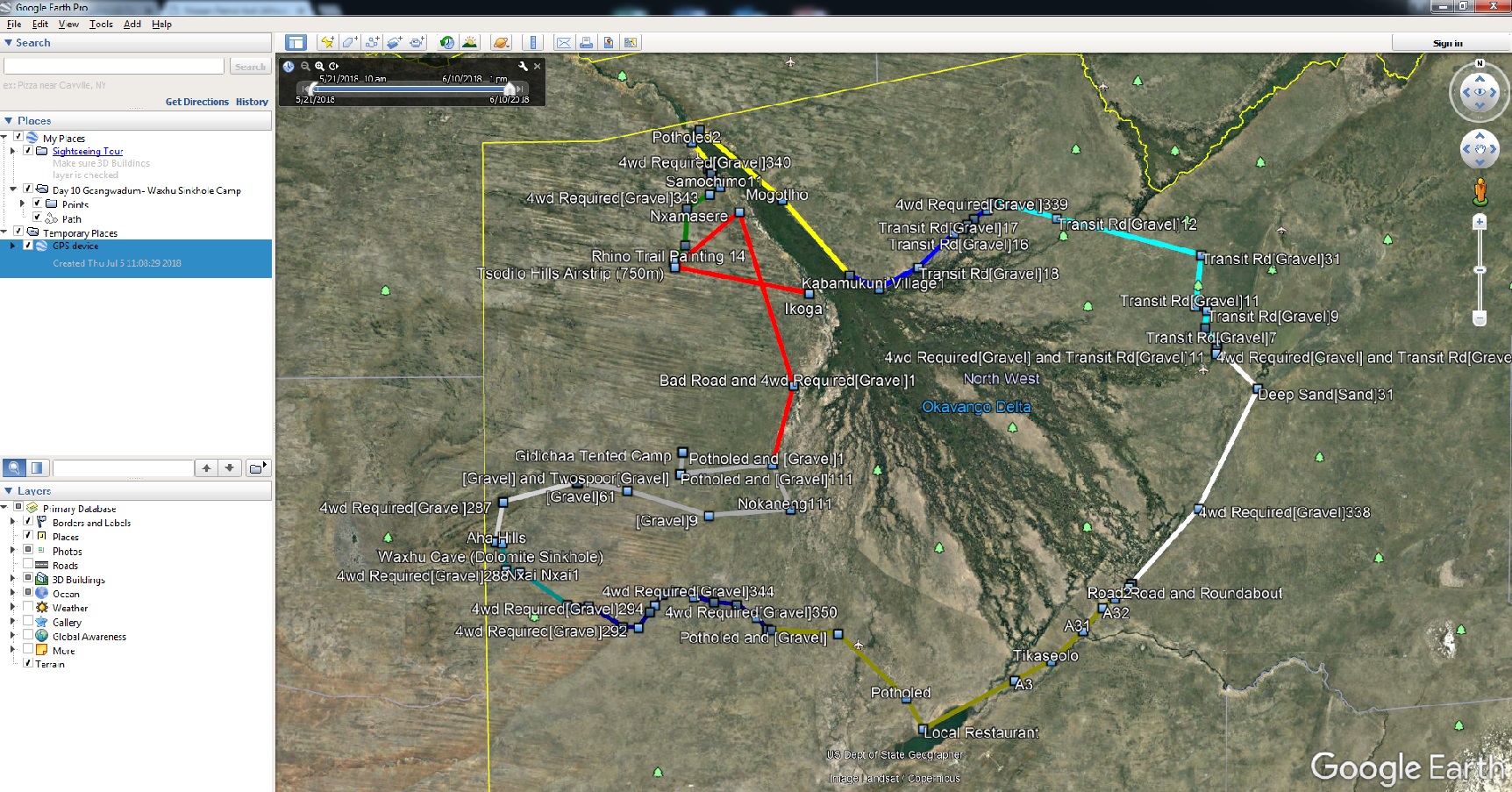The image size is (1512, 792).
Task: Select the Street View pegman
Action: point(1480,191)
